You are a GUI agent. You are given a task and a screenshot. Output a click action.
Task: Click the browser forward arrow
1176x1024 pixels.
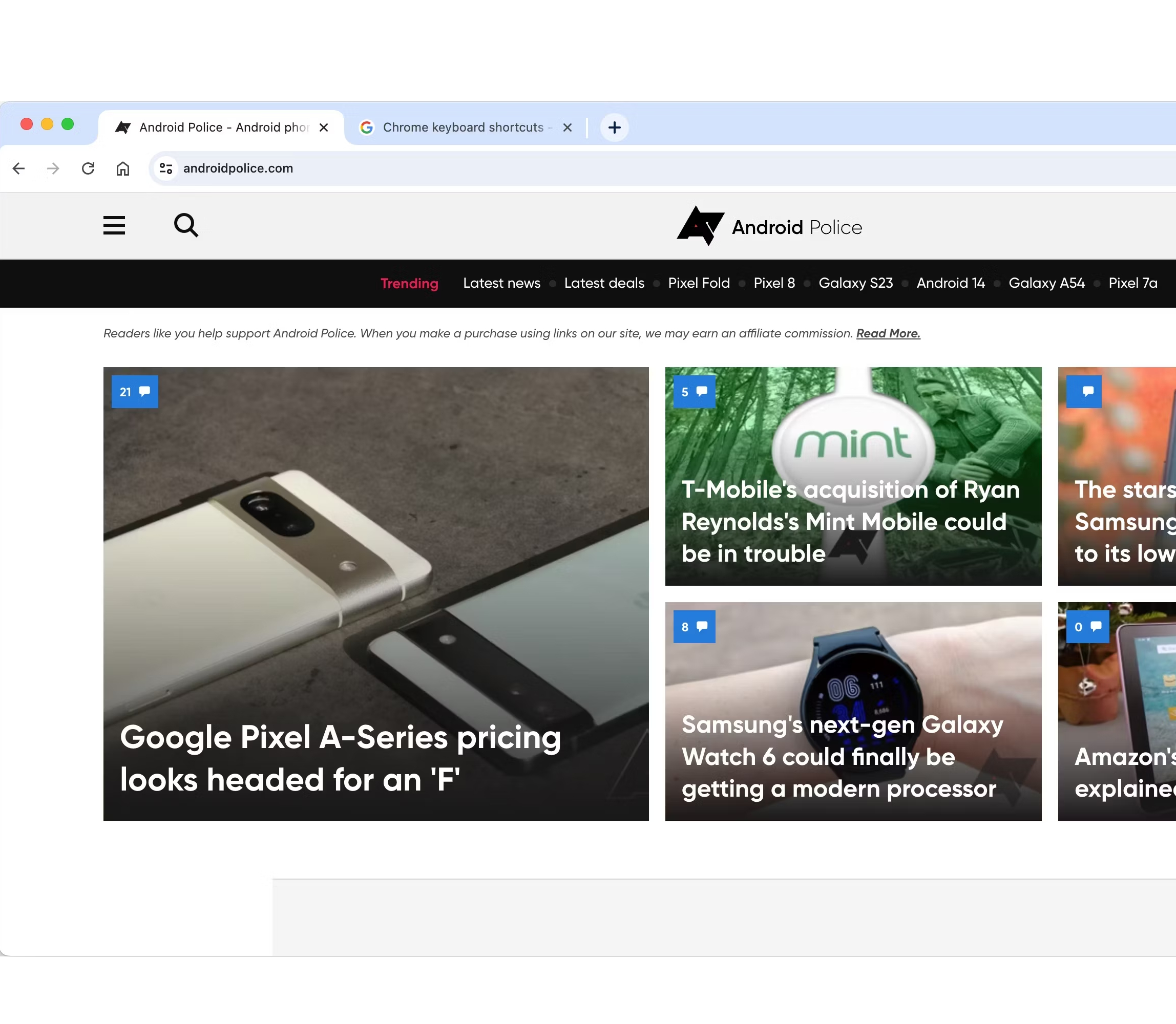click(53, 168)
